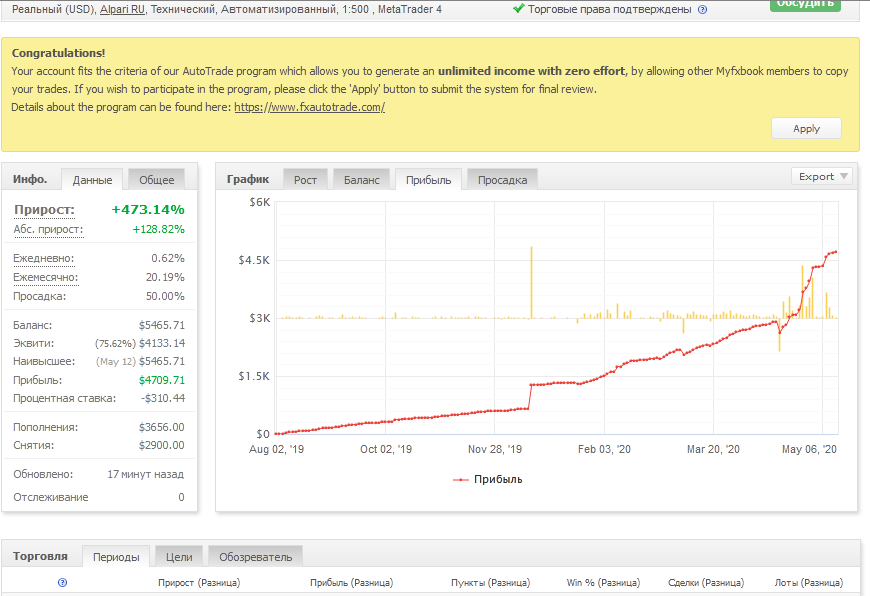This screenshot has width=870, height=596.
Task: Click the Пункты (Разница) column header
Action: click(490, 583)
